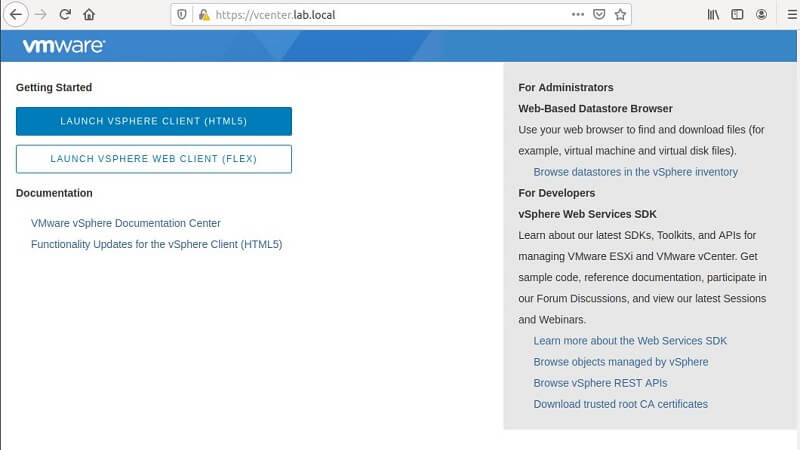The height and width of the screenshot is (450, 800).
Task: Click Download trusted root CA certificates
Action: [620, 404]
